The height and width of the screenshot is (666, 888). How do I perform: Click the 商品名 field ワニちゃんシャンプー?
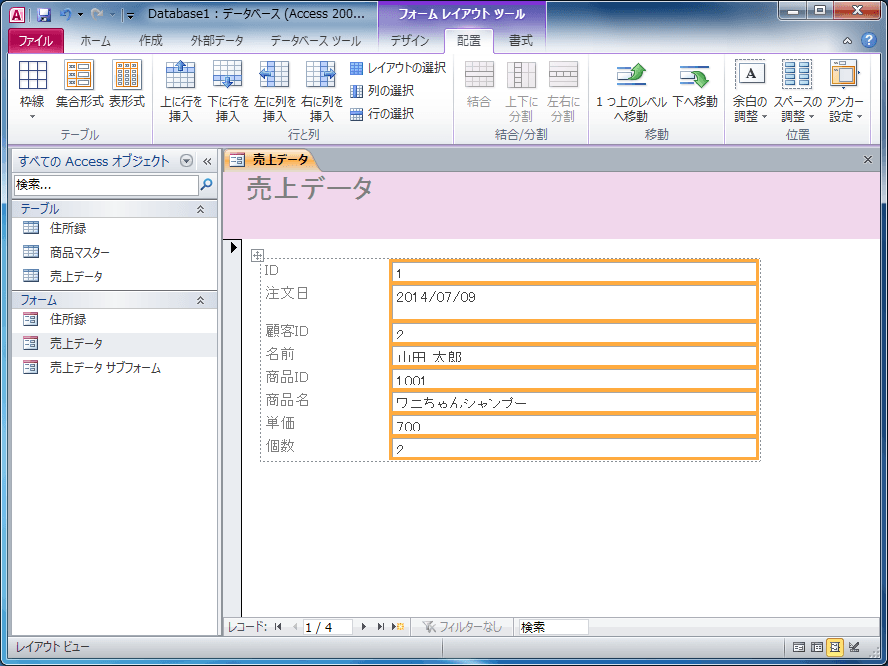click(x=574, y=403)
